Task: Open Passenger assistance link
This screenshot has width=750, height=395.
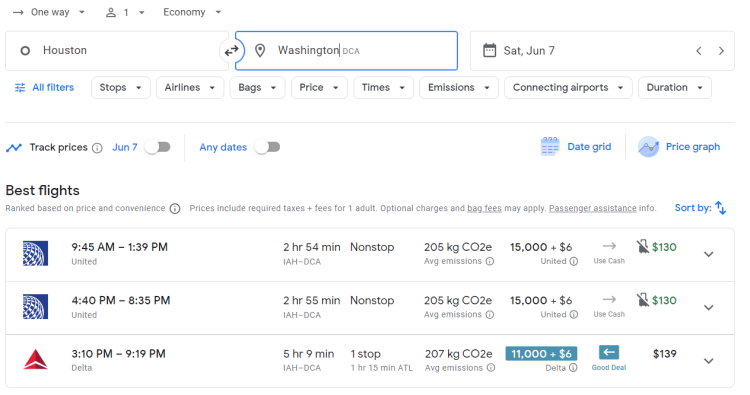Action: coord(593,208)
